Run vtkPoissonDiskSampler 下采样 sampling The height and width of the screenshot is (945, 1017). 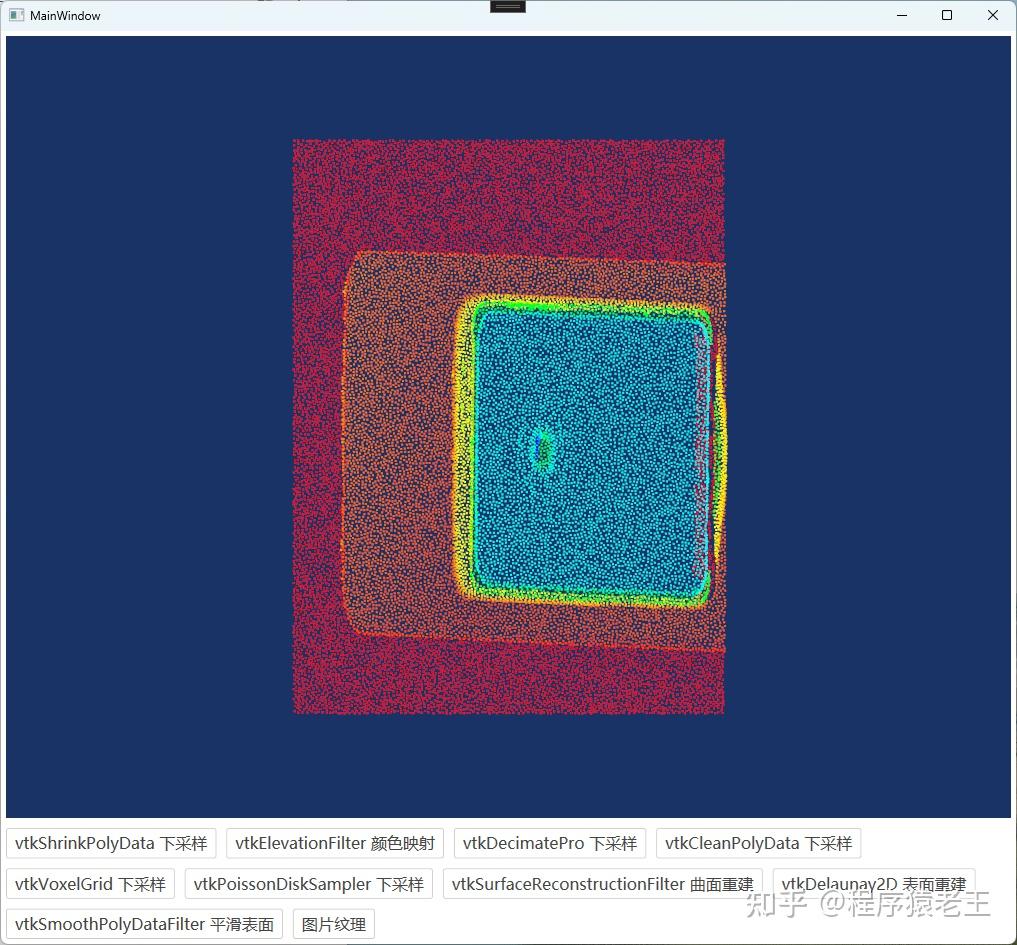308,883
